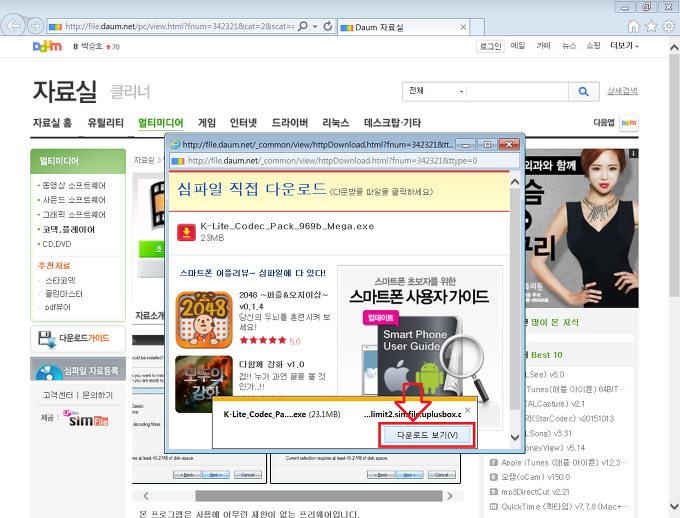Open 사운드 소프트웨어 in sidebar

click(x=74, y=200)
